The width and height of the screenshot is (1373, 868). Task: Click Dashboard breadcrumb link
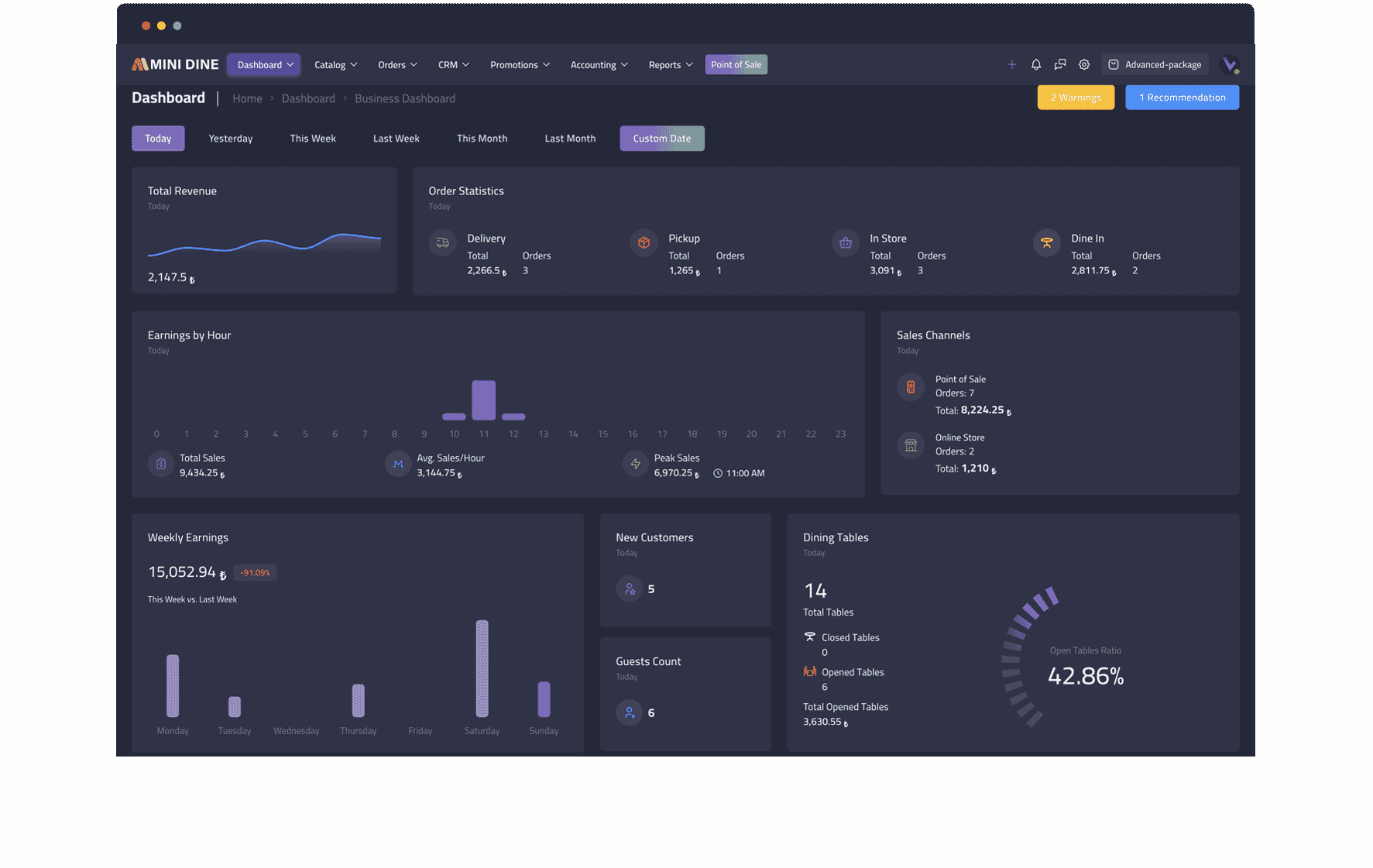tap(308, 98)
